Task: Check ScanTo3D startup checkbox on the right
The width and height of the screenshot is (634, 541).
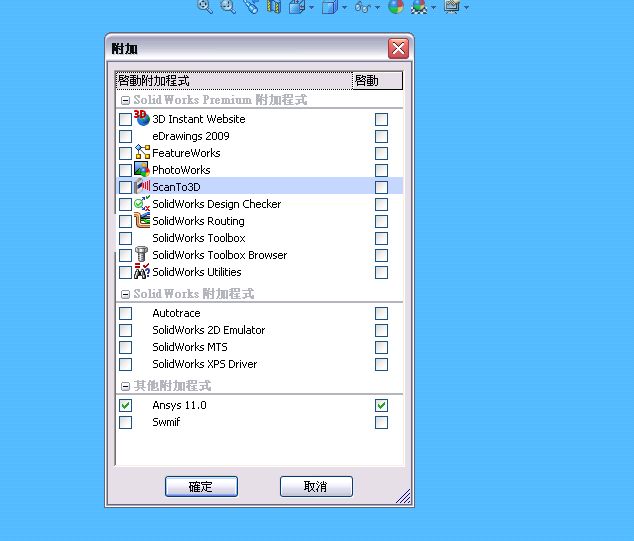Action: click(x=381, y=187)
